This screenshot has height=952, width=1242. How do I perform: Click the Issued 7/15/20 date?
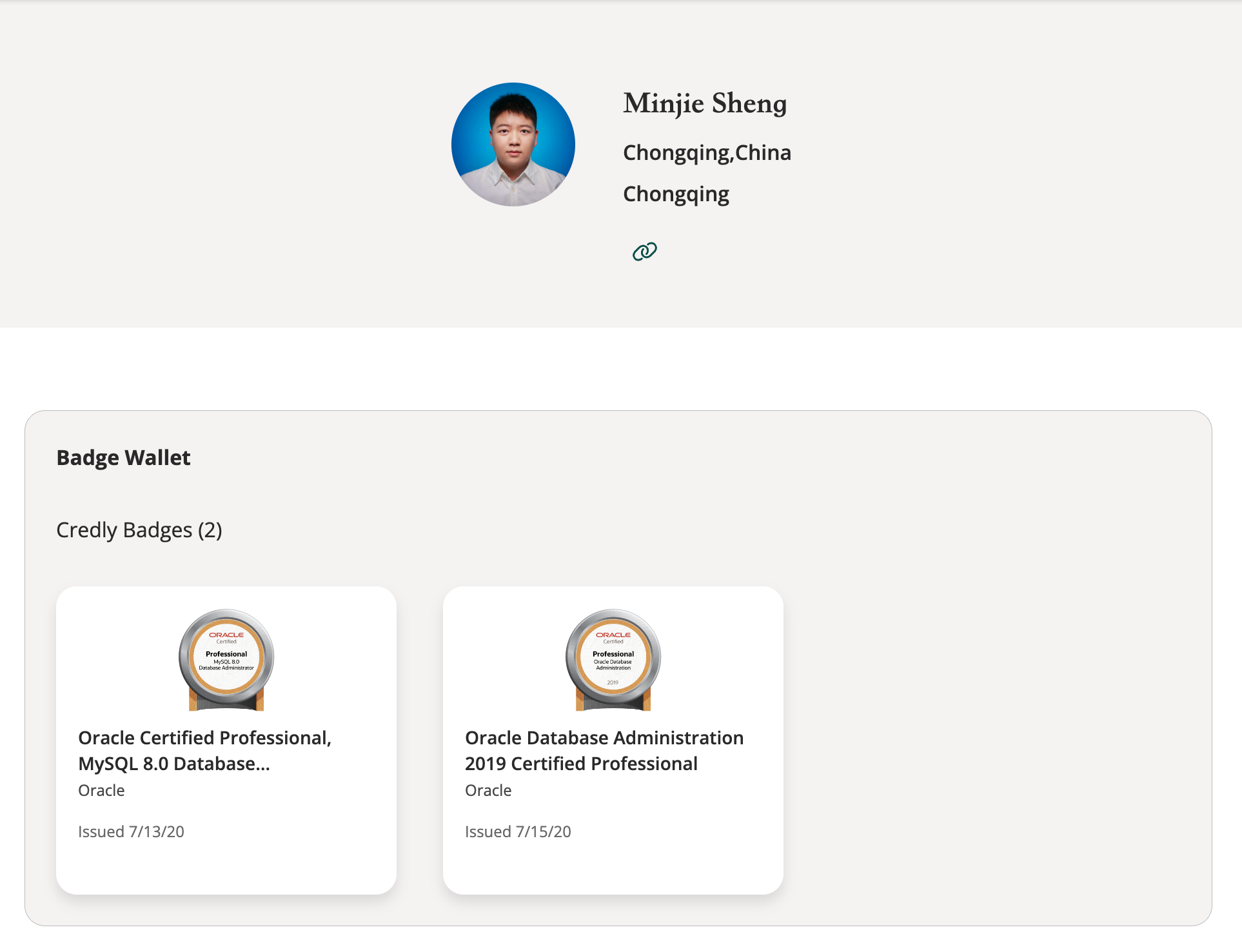pos(518,831)
